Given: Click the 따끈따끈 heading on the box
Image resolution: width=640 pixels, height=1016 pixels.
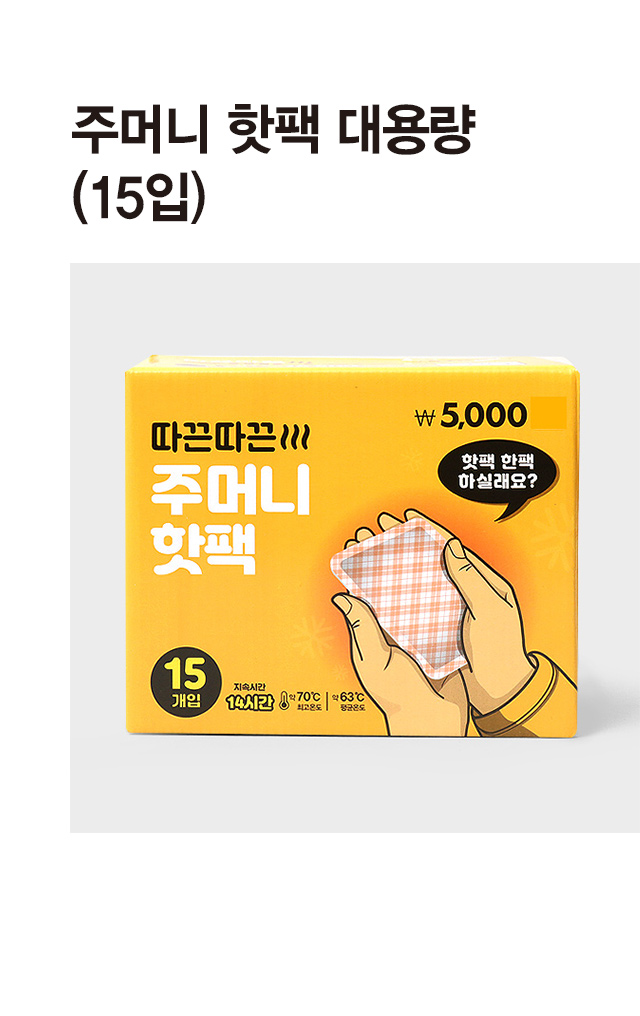Looking at the screenshot, I should [214, 438].
